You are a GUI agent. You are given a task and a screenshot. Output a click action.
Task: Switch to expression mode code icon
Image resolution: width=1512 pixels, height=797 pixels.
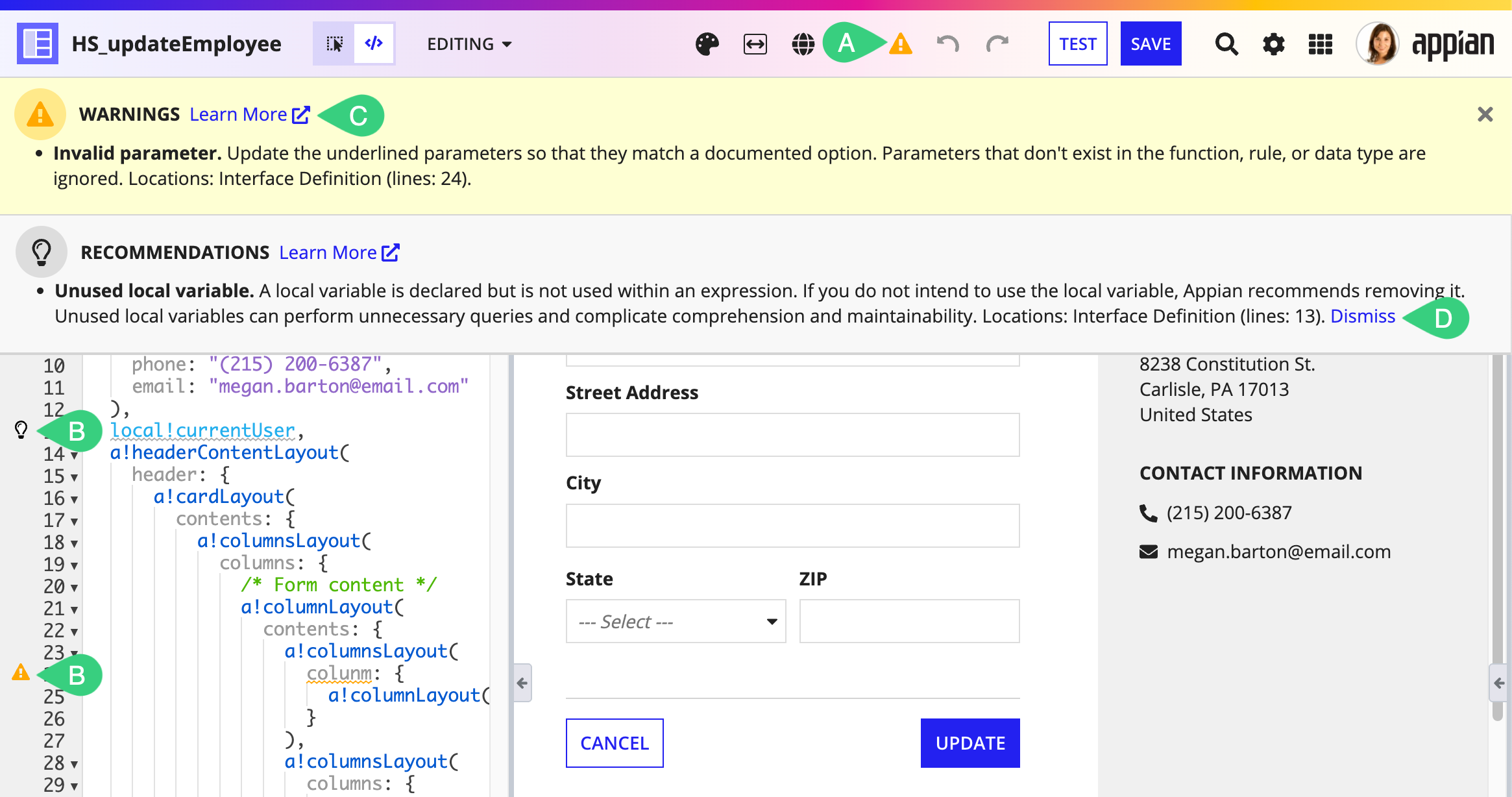[374, 43]
